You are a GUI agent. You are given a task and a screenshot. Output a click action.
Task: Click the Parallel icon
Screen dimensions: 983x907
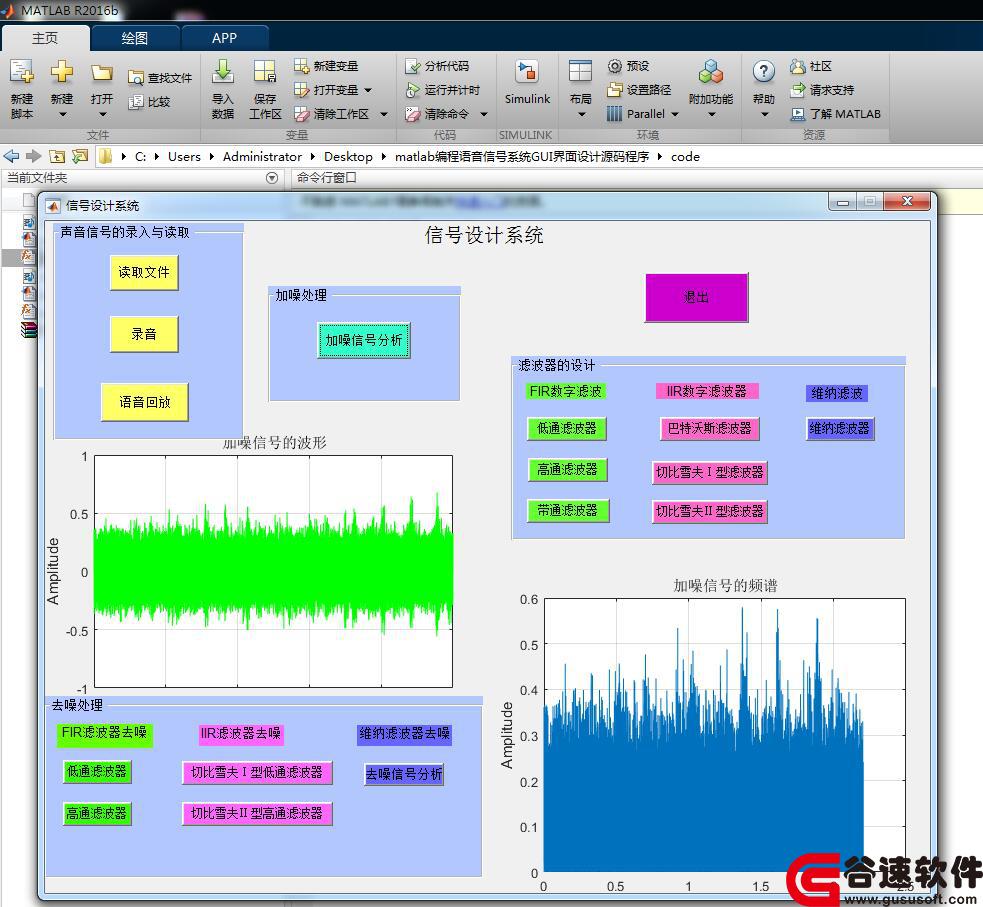(x=614, y=114)
